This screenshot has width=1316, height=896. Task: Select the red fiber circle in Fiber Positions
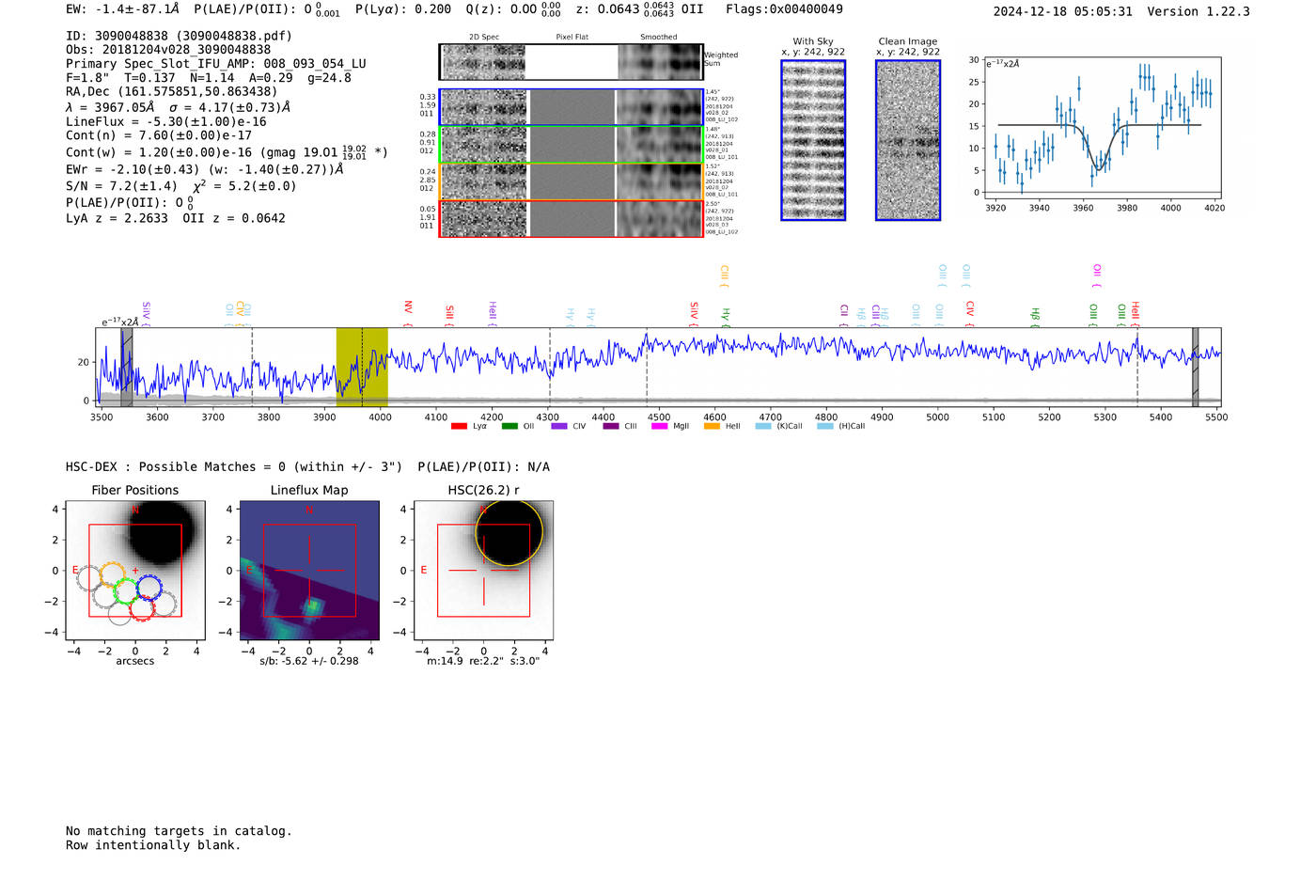142,608
